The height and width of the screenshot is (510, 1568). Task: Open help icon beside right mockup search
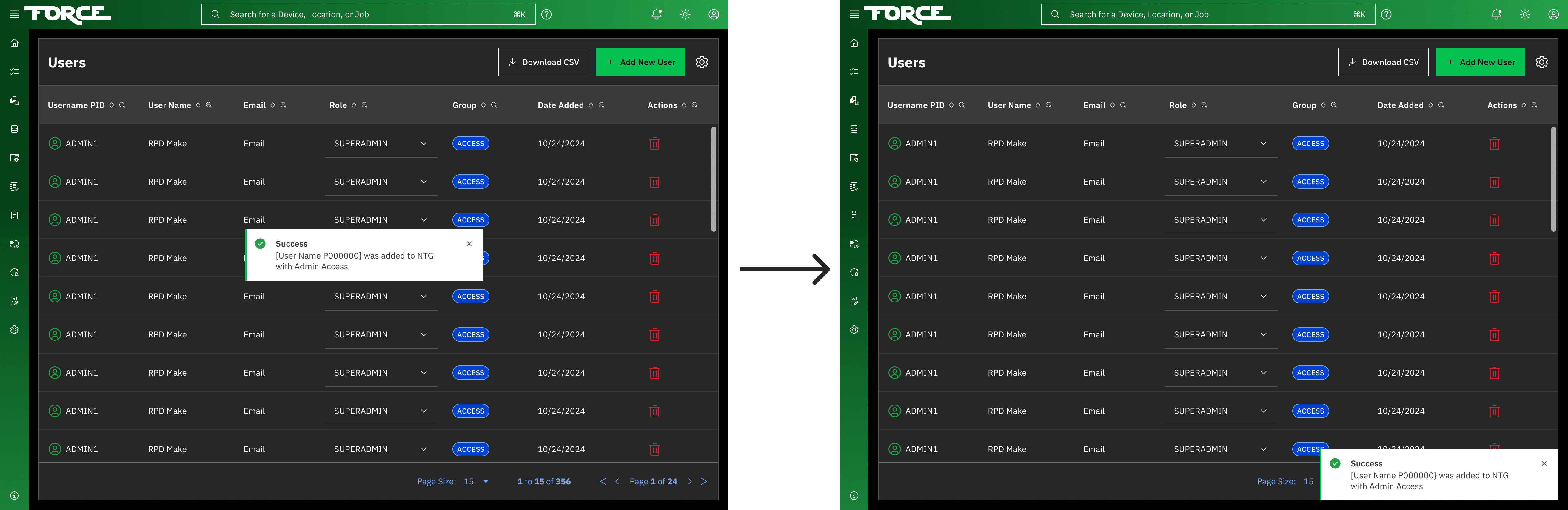coord(1386,14)
